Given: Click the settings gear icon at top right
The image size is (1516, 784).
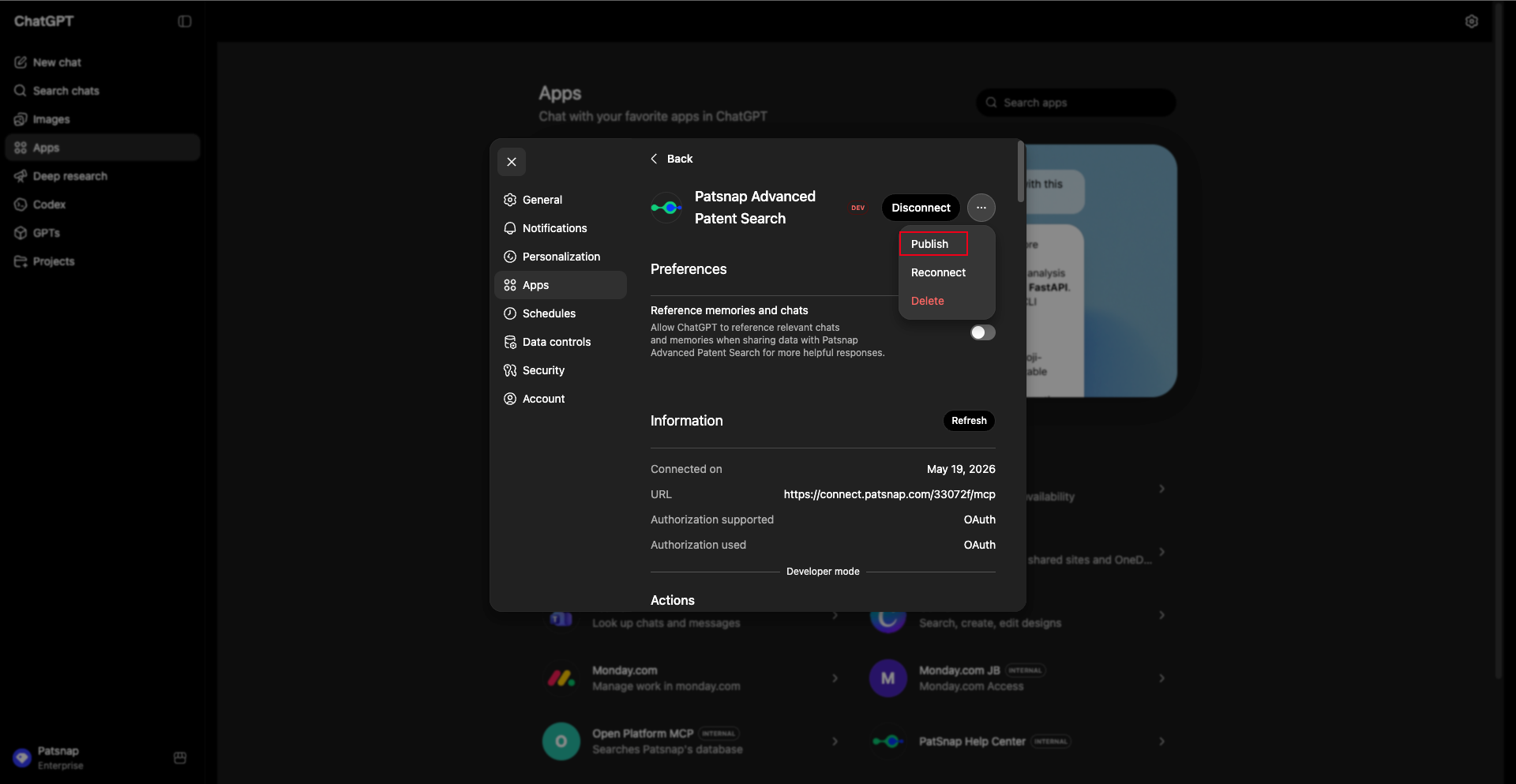Looking at the screenshot, I should 1471,21.
